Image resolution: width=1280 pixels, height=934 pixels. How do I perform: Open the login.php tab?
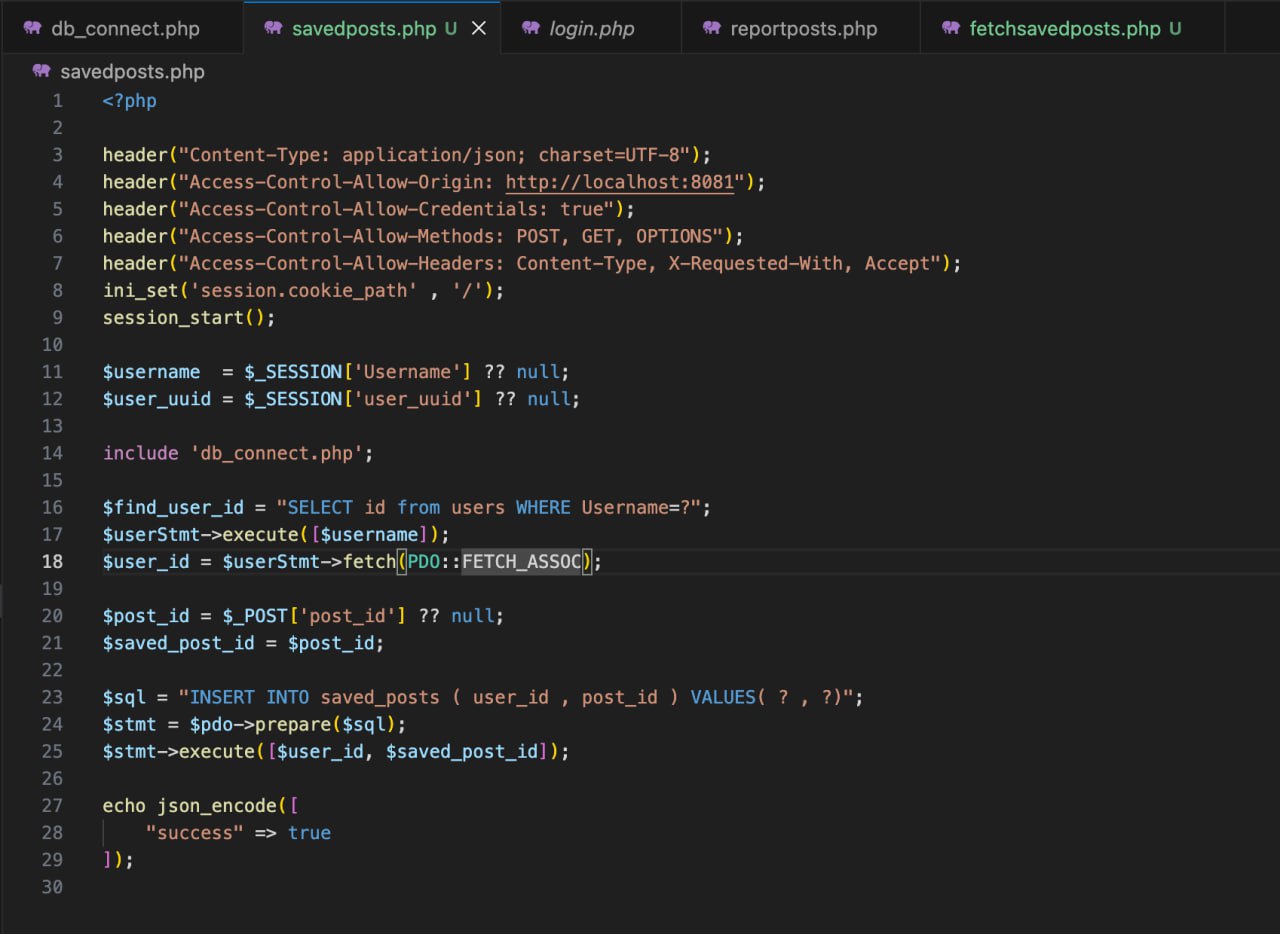591,28
